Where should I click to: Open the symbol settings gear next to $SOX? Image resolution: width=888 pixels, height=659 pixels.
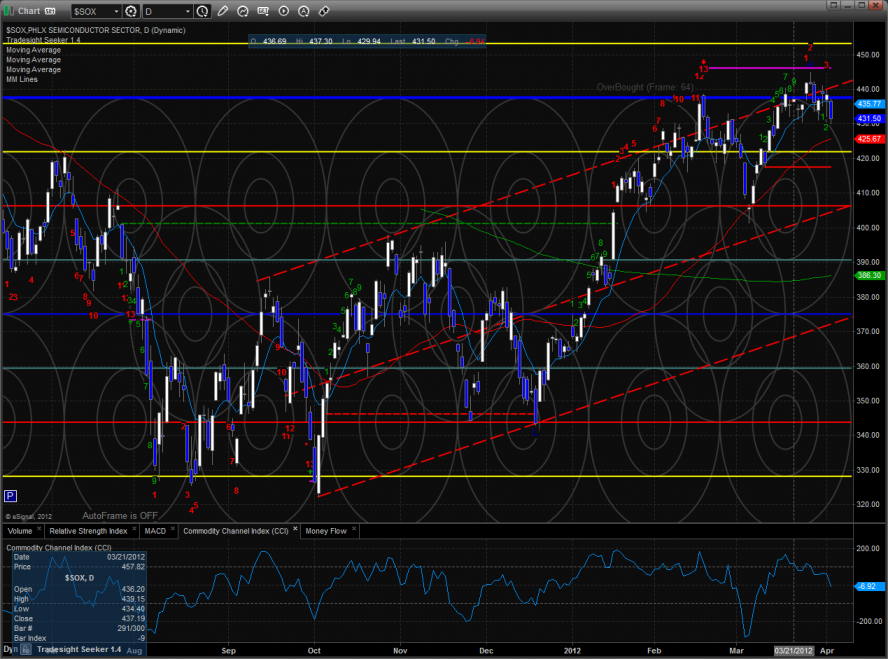click(131, 11)
